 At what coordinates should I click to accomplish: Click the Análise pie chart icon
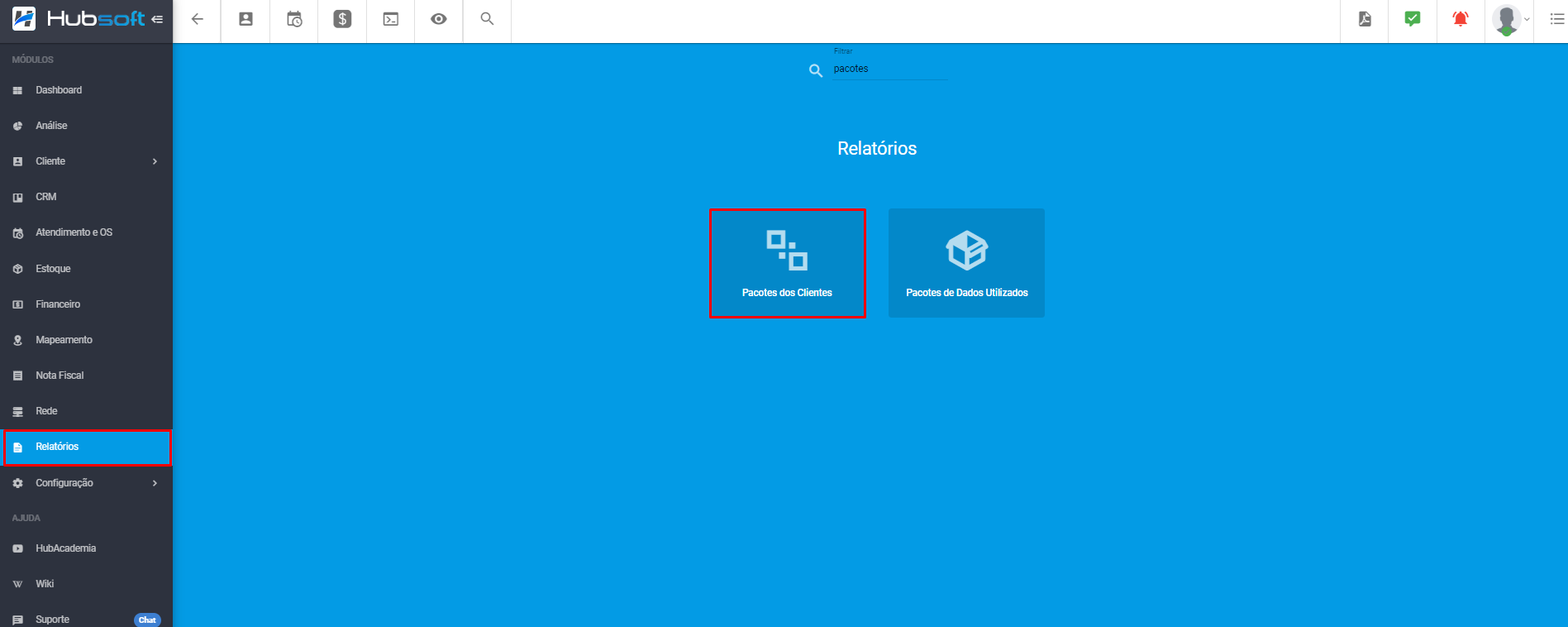tap(17, 126)
